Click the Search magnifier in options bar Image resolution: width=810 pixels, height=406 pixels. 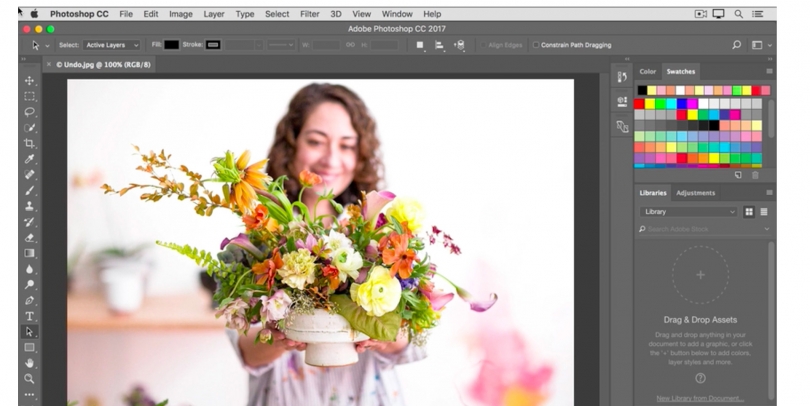pyautogui.click(x=737, y=45)
